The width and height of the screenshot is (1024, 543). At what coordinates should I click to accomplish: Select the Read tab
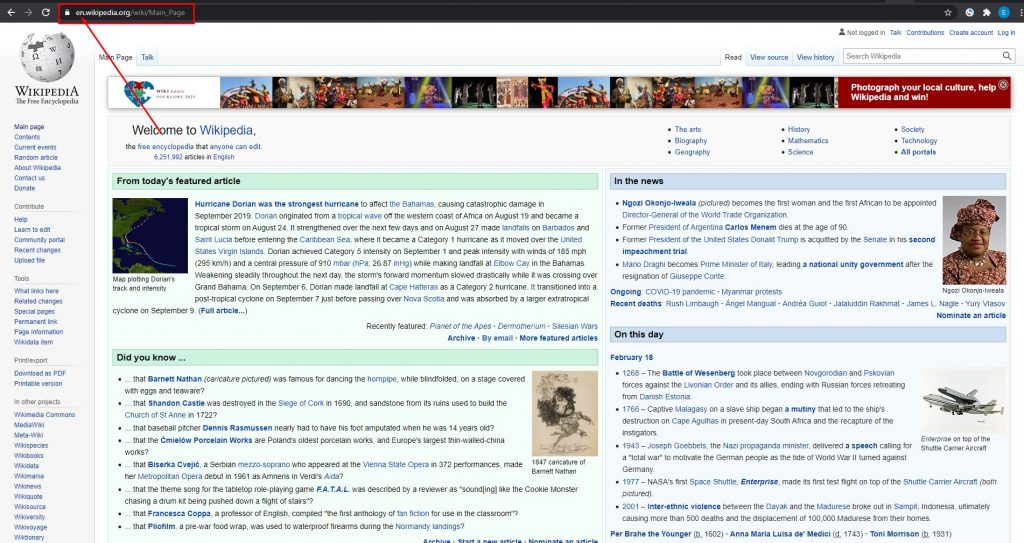tap(733, 58)
